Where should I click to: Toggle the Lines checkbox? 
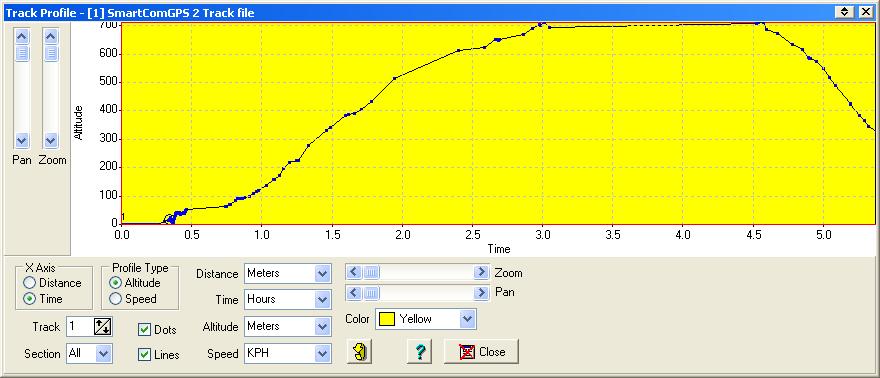(x=144, y=354)
